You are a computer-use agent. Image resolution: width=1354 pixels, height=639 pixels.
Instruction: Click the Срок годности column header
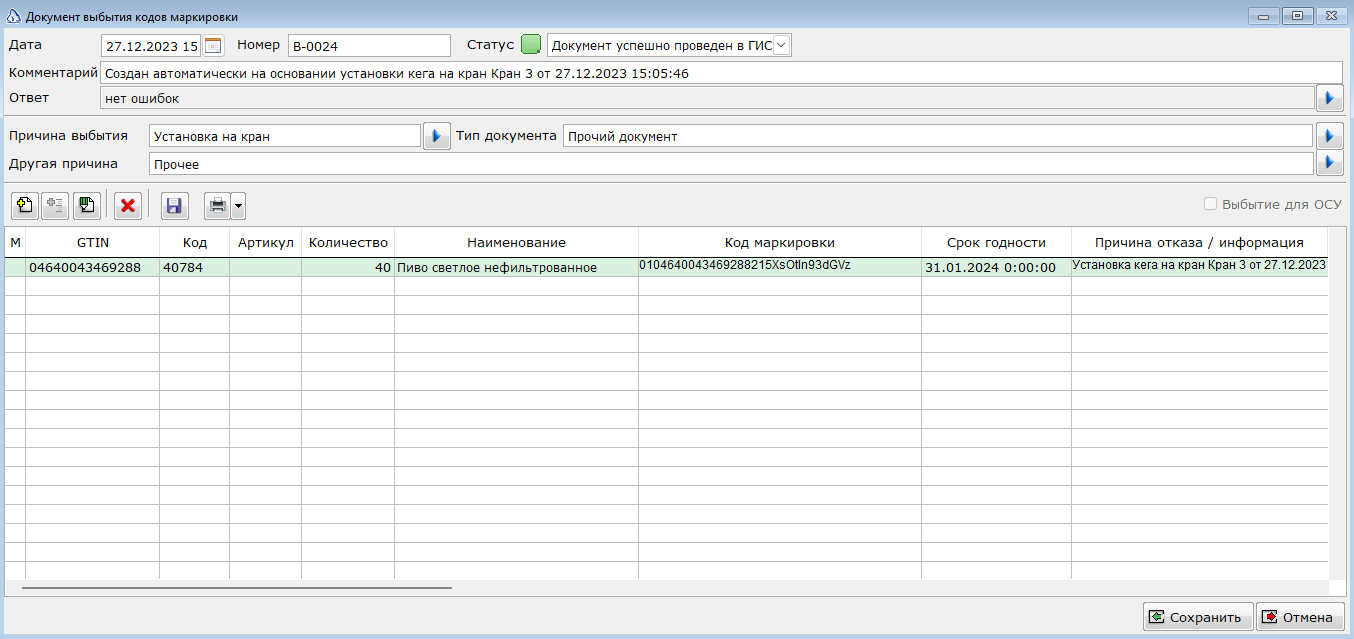(x=996, y=242)
